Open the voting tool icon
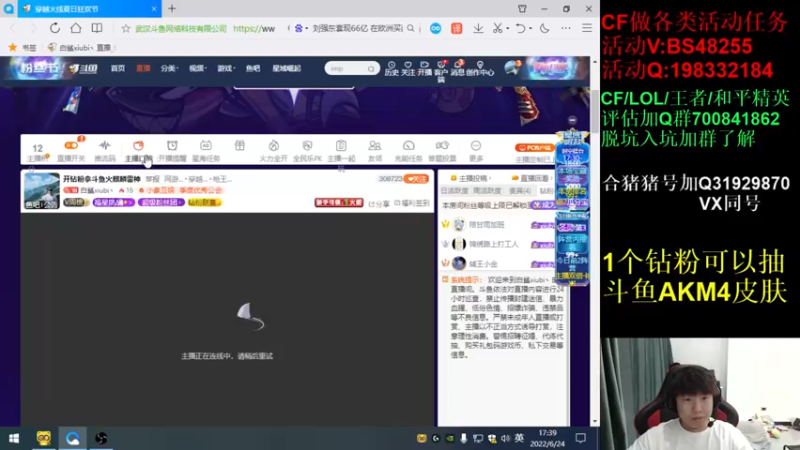Viewport: 800px width, 450px height. click(442, 151)
